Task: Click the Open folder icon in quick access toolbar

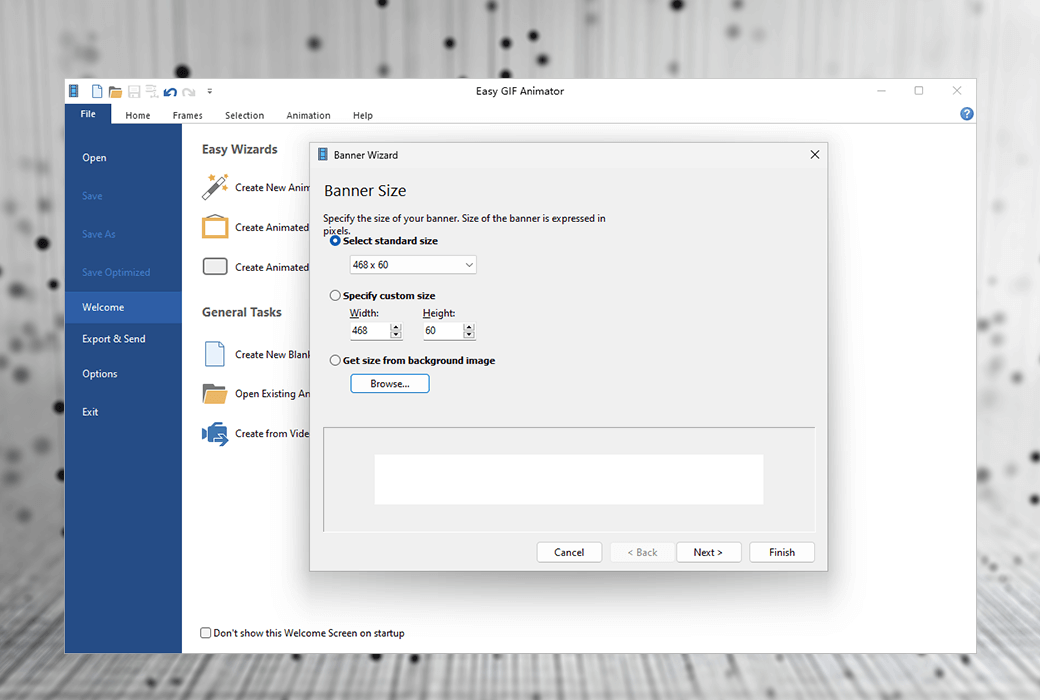Action: point(115,92)
